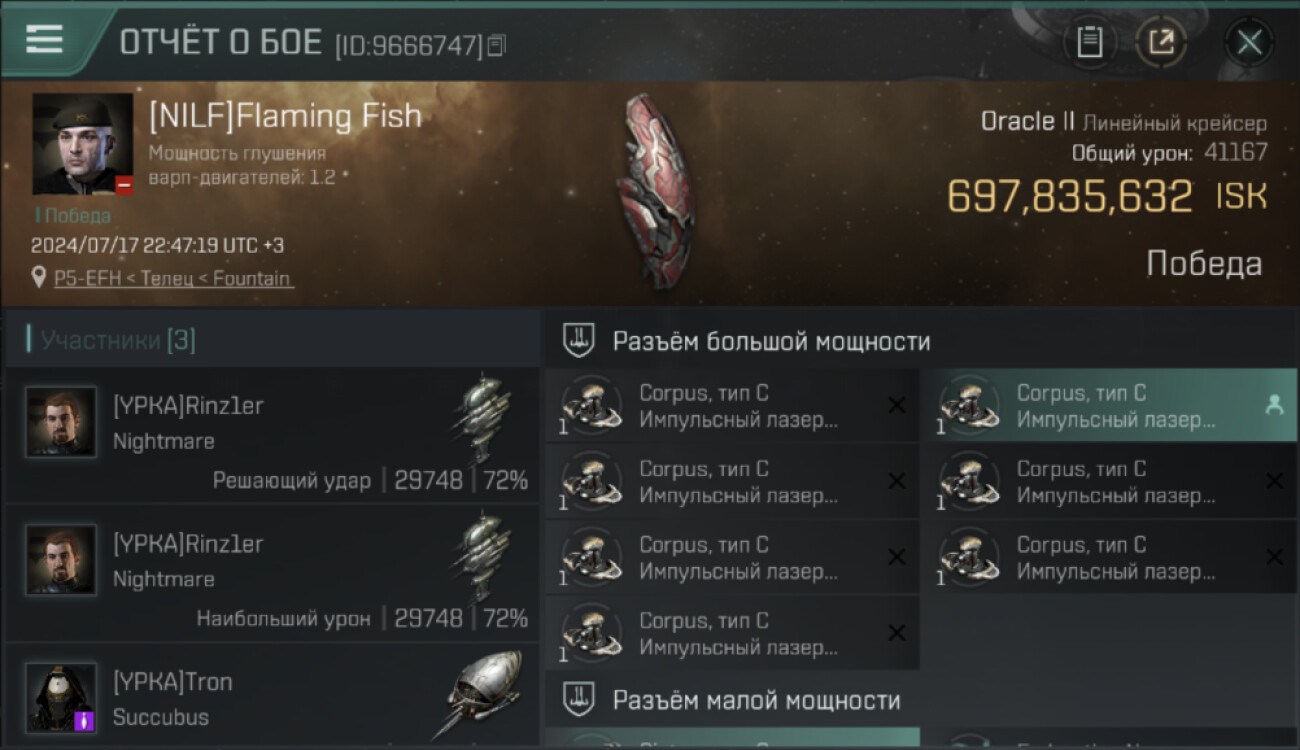Viewport: 1300px width, 750px height.
Task: Open the P5-EFH location link
Action: [173, 279]
